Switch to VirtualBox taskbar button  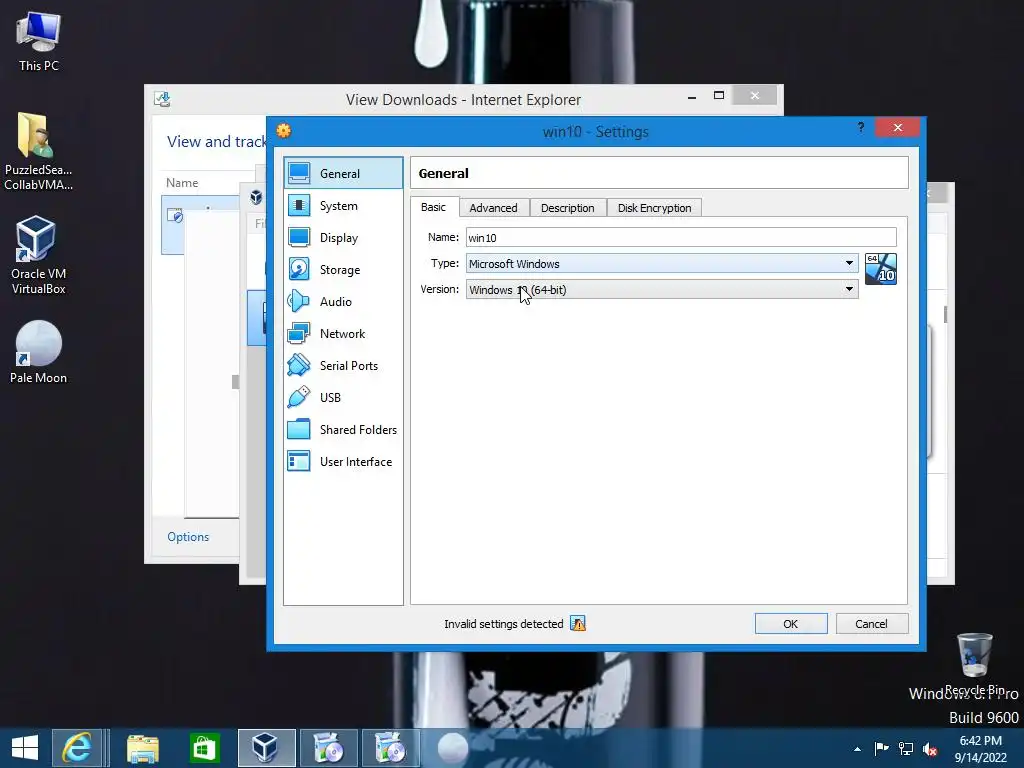click(x=266, y=748)
